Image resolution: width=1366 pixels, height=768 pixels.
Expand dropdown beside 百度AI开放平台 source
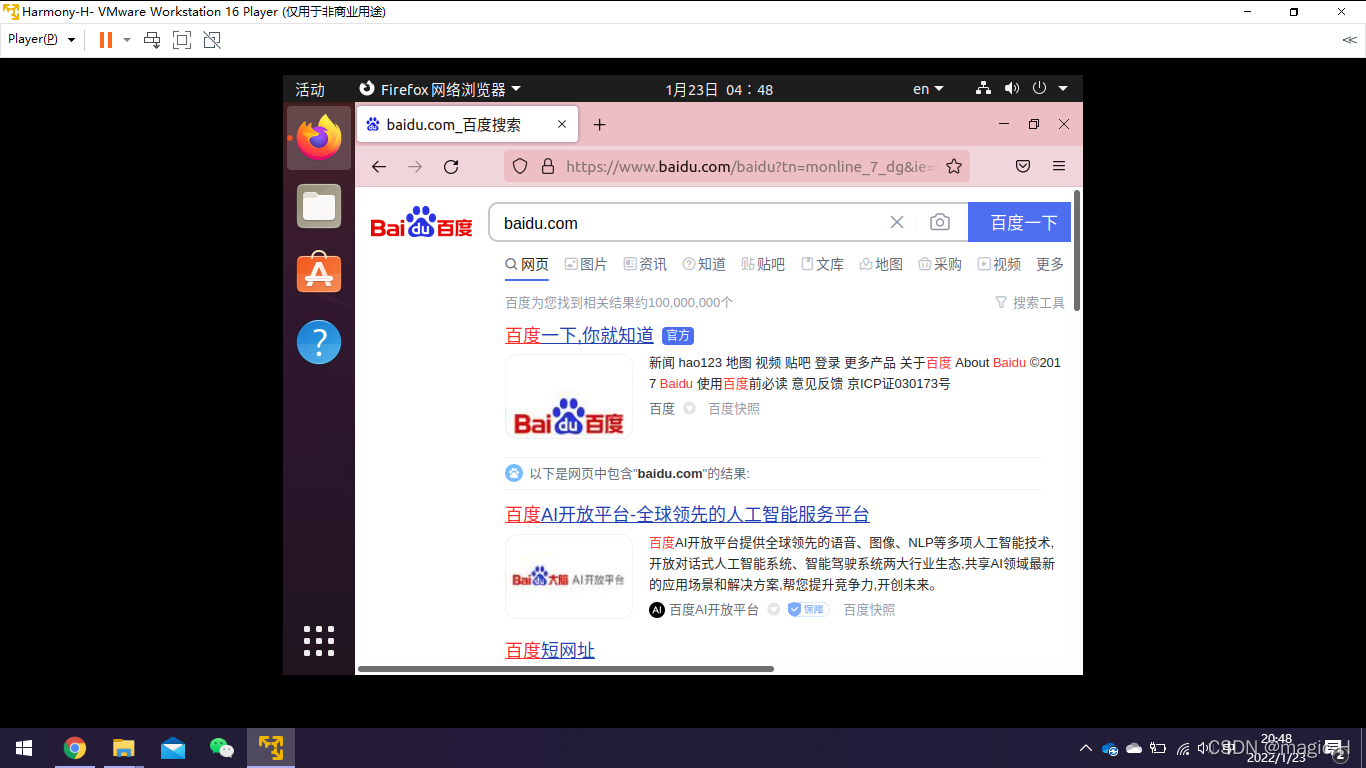(x=773, y=610)
